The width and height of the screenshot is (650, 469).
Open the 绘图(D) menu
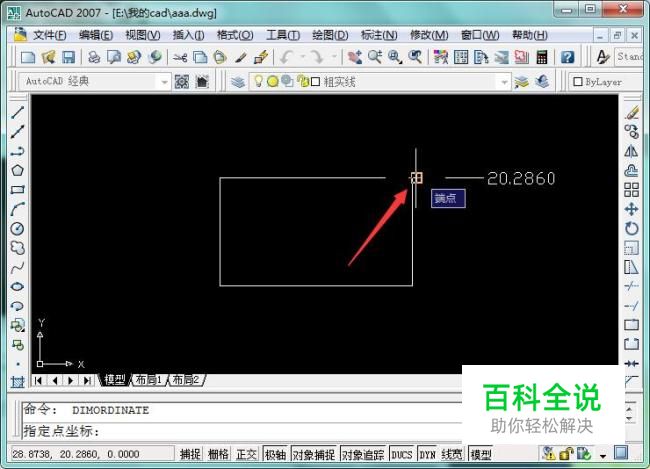pyautogui.click(x=330, y=35)
